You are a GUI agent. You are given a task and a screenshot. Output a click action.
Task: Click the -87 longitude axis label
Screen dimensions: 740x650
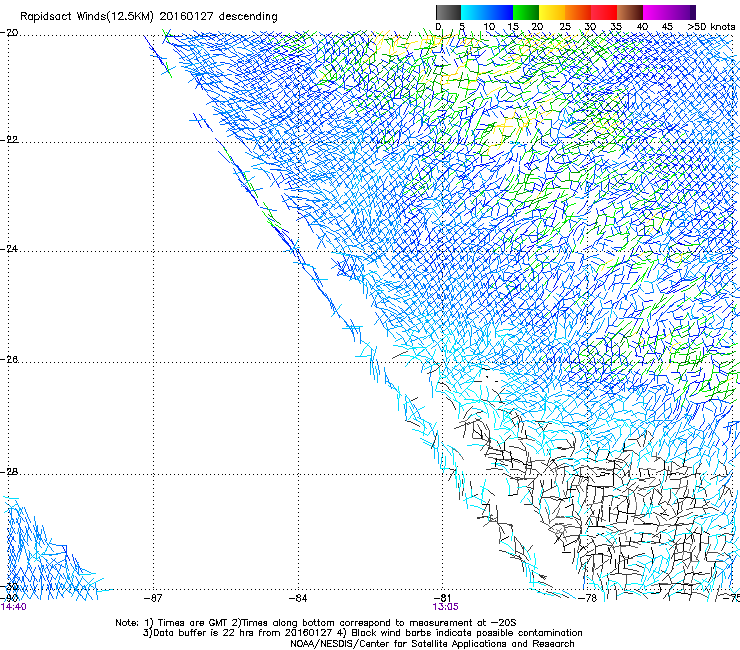(153, 598)
